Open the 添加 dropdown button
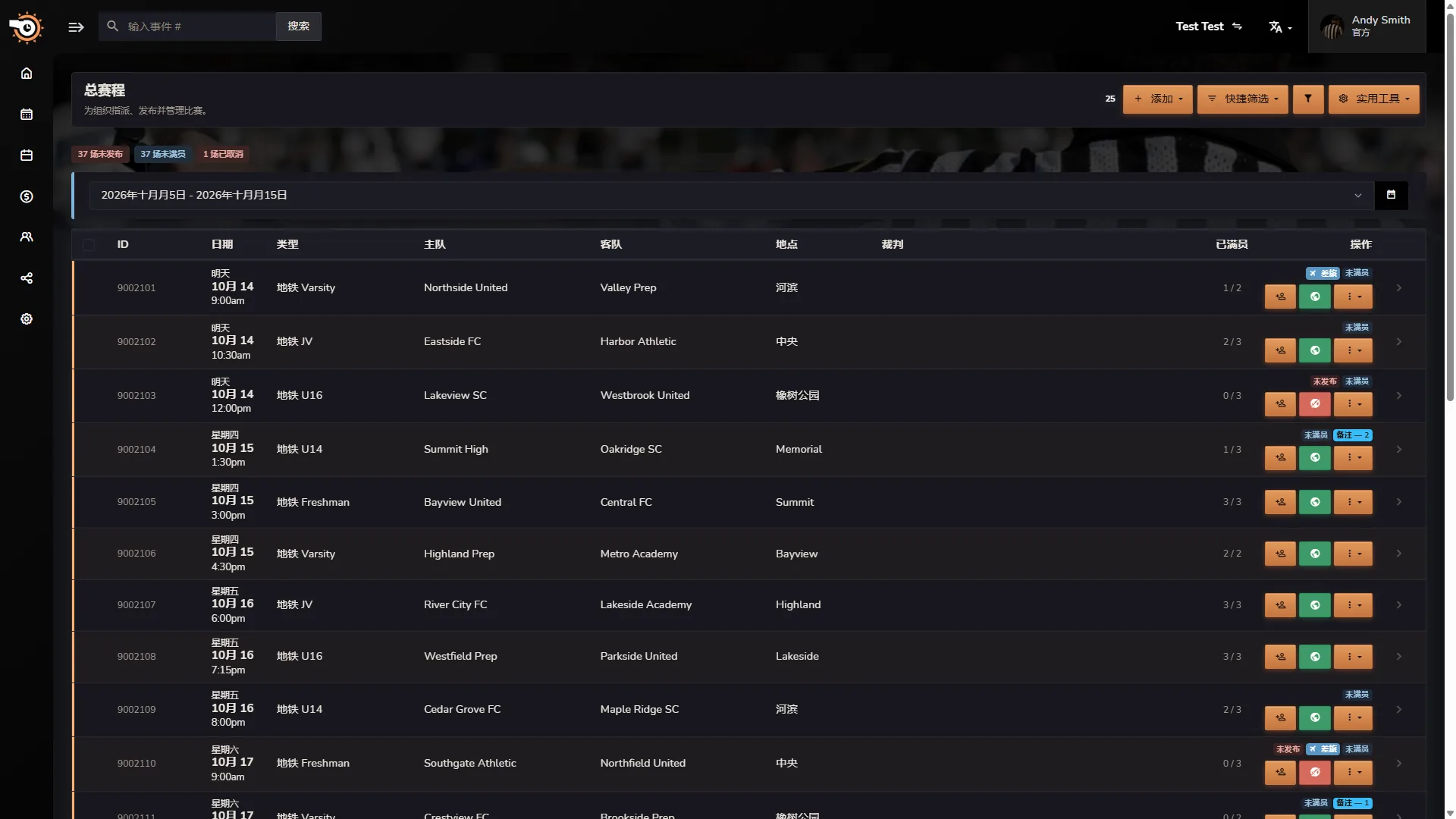Image resolution: width=1456 pixels, height=819 pixels. [x=1158, y=99]
